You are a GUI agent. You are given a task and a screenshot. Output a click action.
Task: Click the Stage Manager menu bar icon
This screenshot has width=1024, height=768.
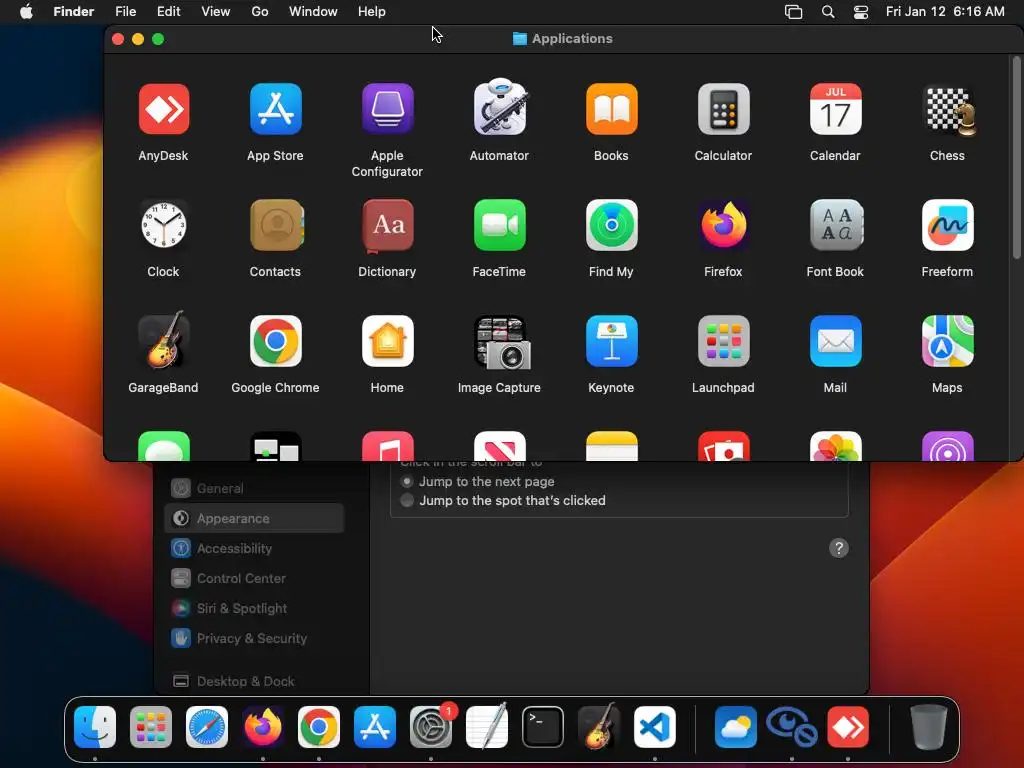pyautogui.click(x=793, y=12)
